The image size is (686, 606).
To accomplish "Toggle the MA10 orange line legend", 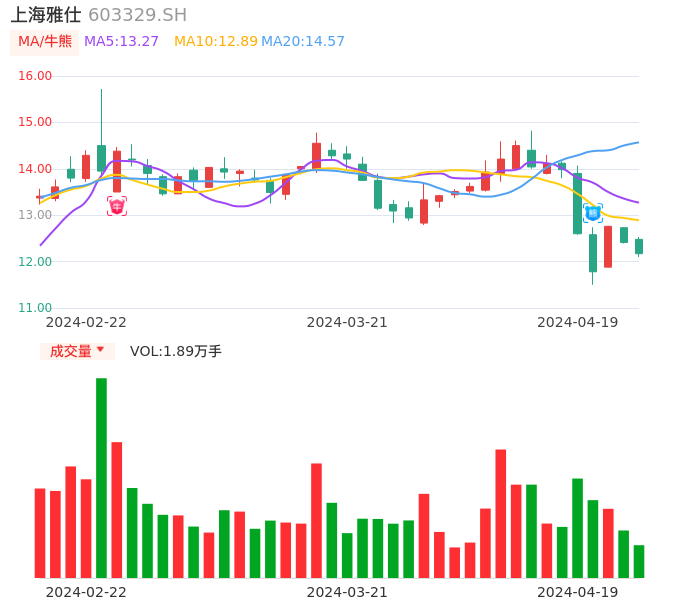I will 215,42.
